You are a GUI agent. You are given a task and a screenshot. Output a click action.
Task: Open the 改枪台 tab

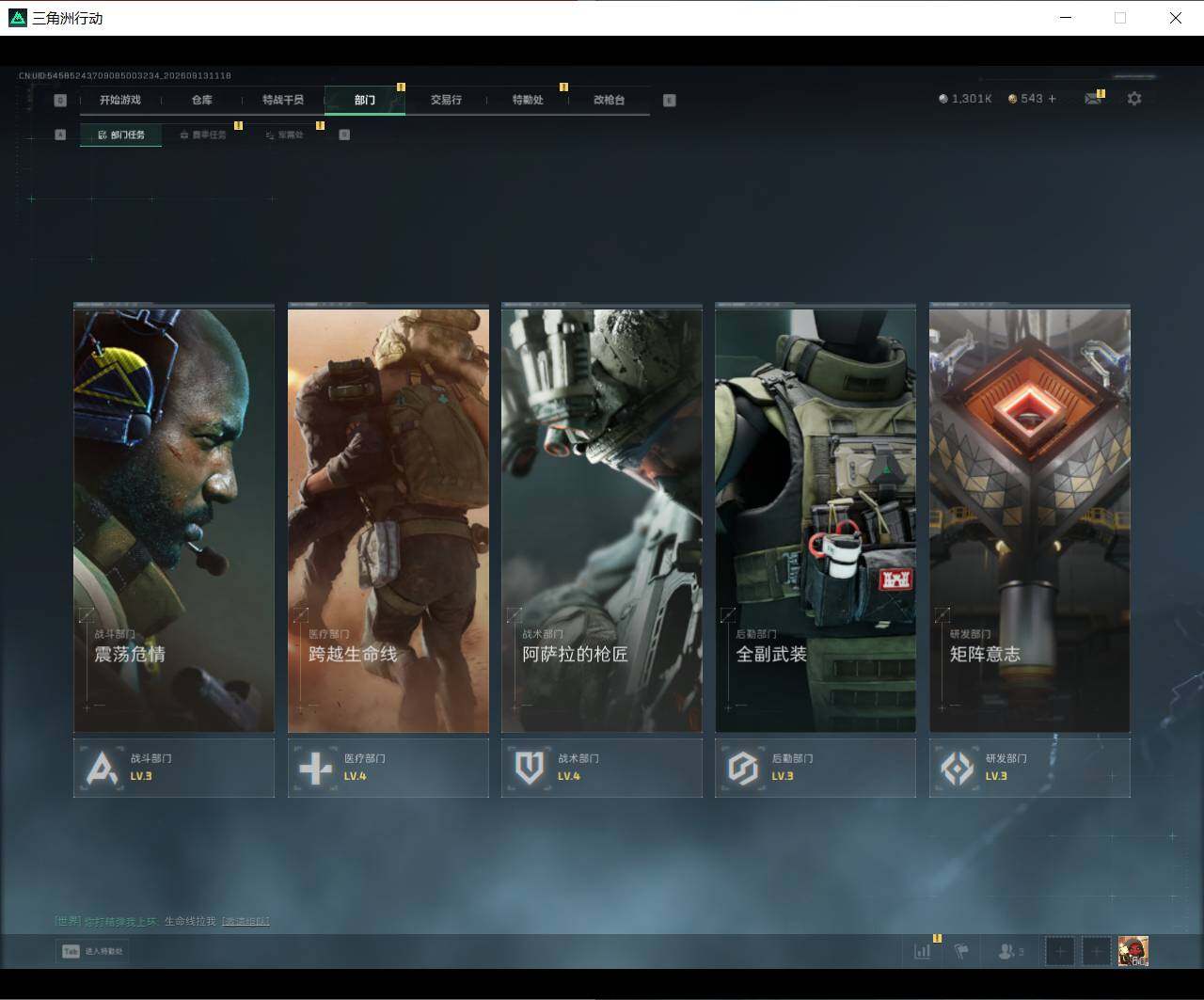[609, 100]
